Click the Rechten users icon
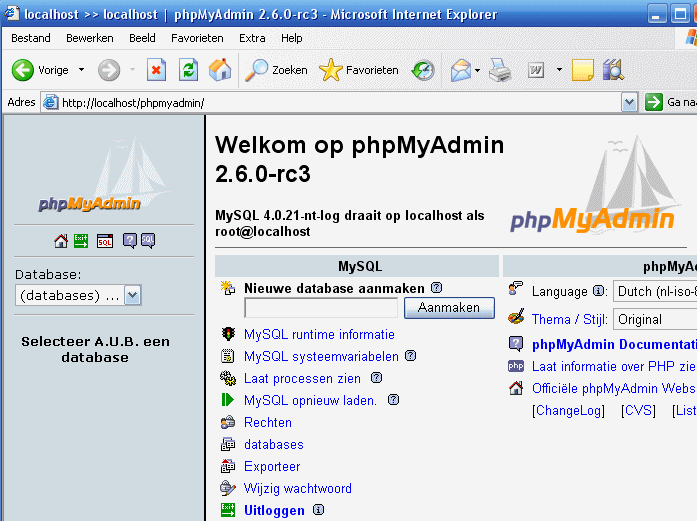The width and height of the screenshot is (697, 521). 228,422
